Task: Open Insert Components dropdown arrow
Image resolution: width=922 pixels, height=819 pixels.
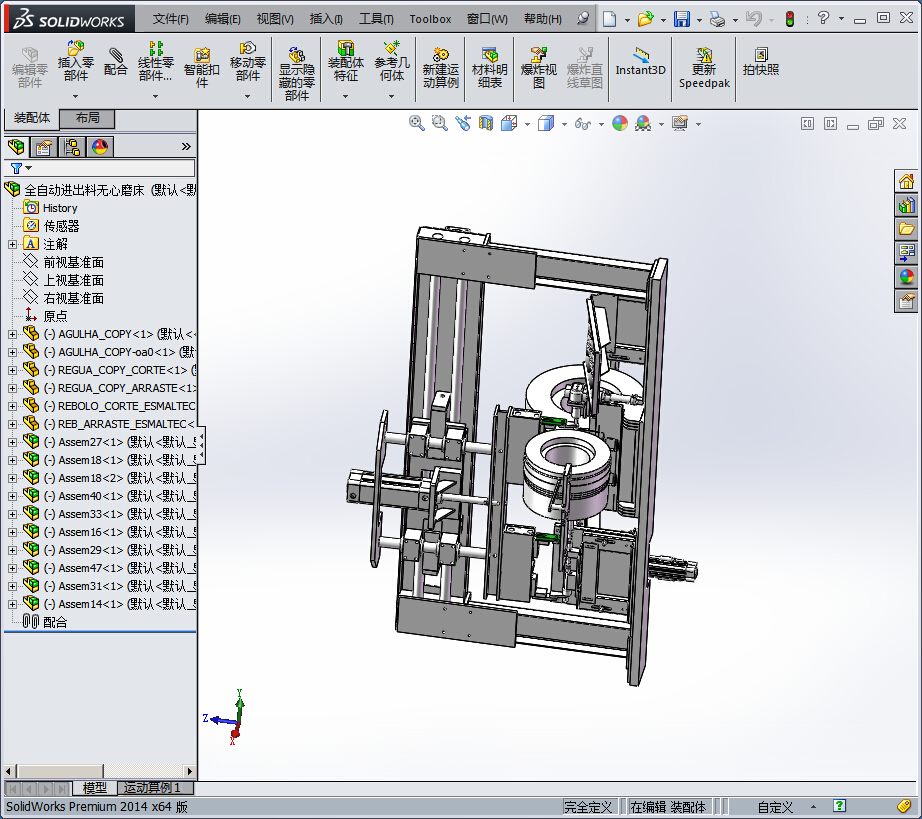Action: (x=75, y=96)
